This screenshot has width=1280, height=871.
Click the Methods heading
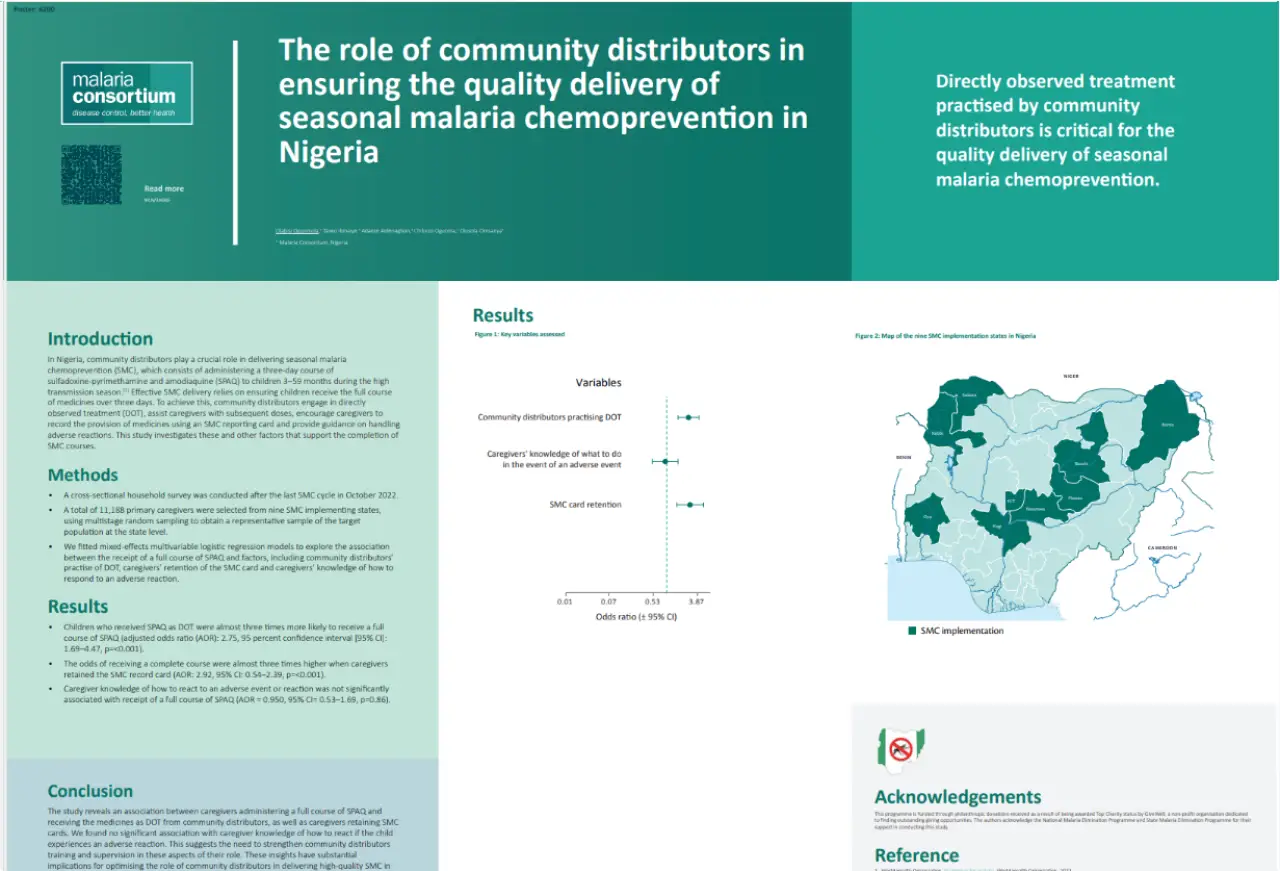tap(83, 475)
